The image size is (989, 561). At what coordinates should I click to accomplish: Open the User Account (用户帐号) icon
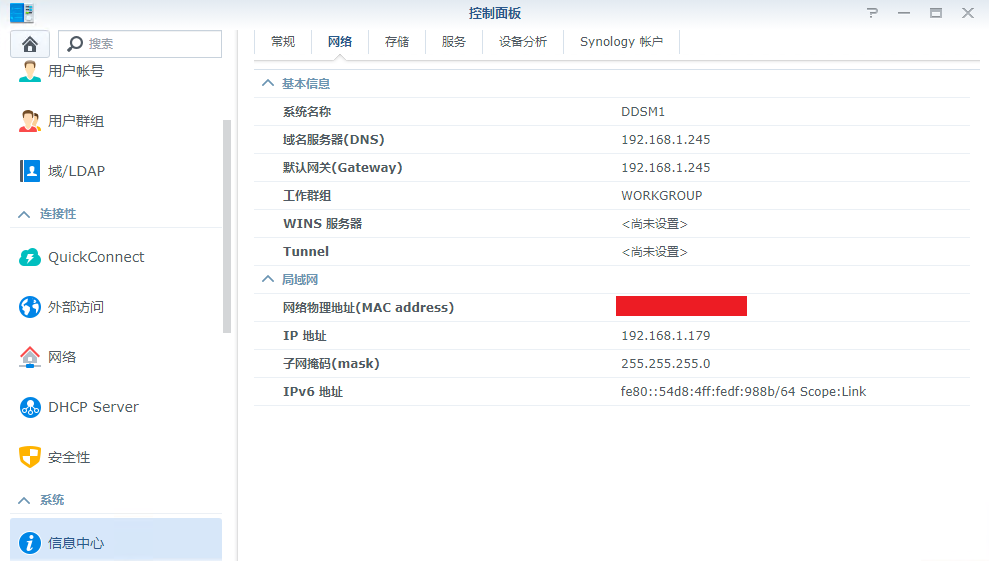pyautogui.click(x=30, y=72)
